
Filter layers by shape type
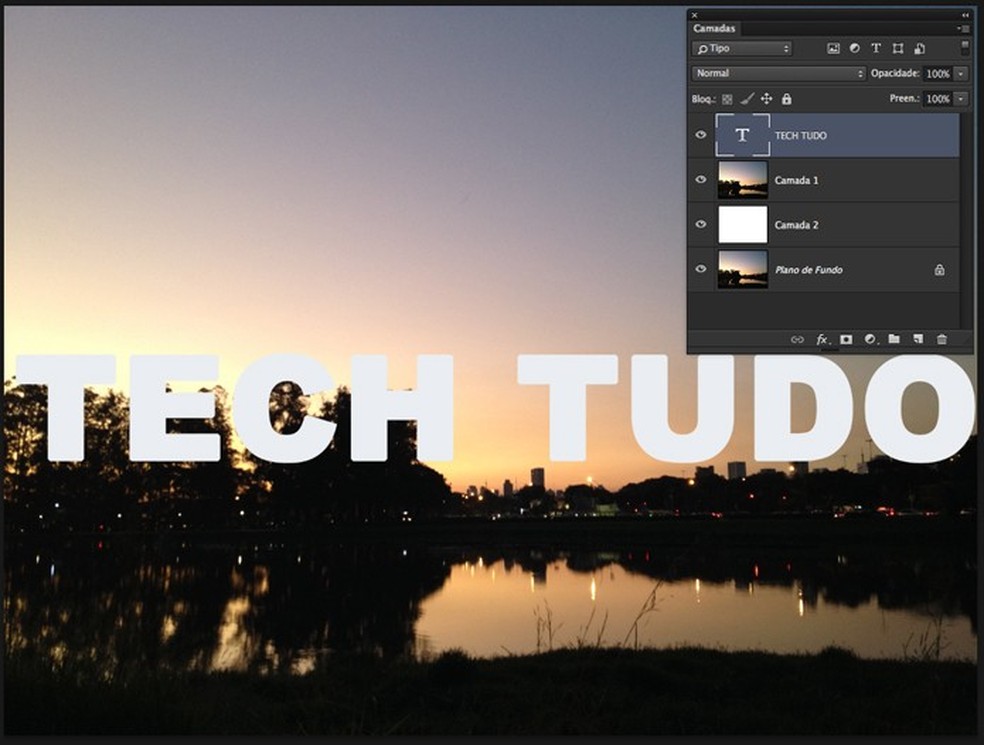[898, 48]
